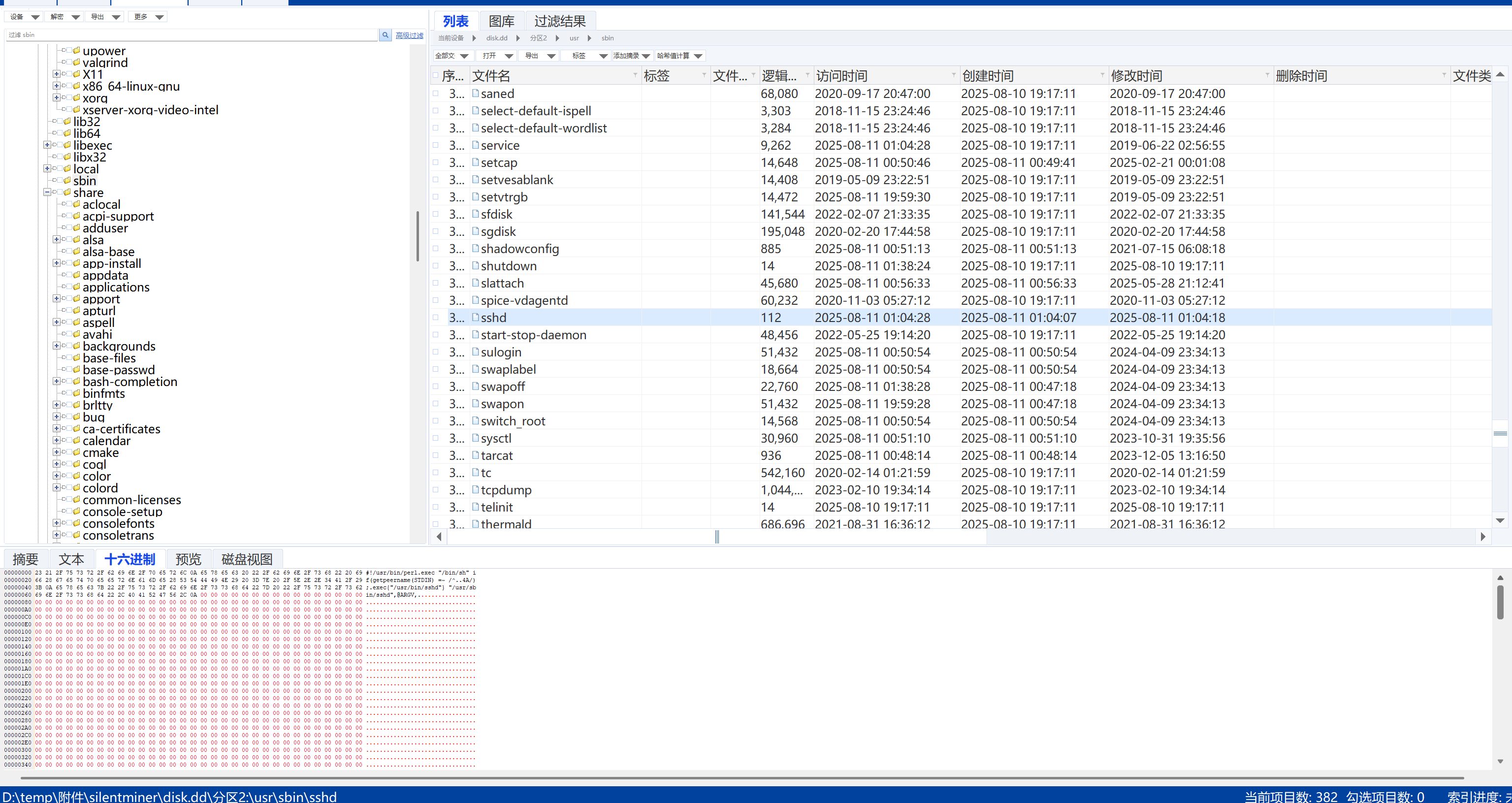Click the horizontal scrollbar thumb of file list
The height and width of the screenshot is (803, 1512).
coord(717,537)
